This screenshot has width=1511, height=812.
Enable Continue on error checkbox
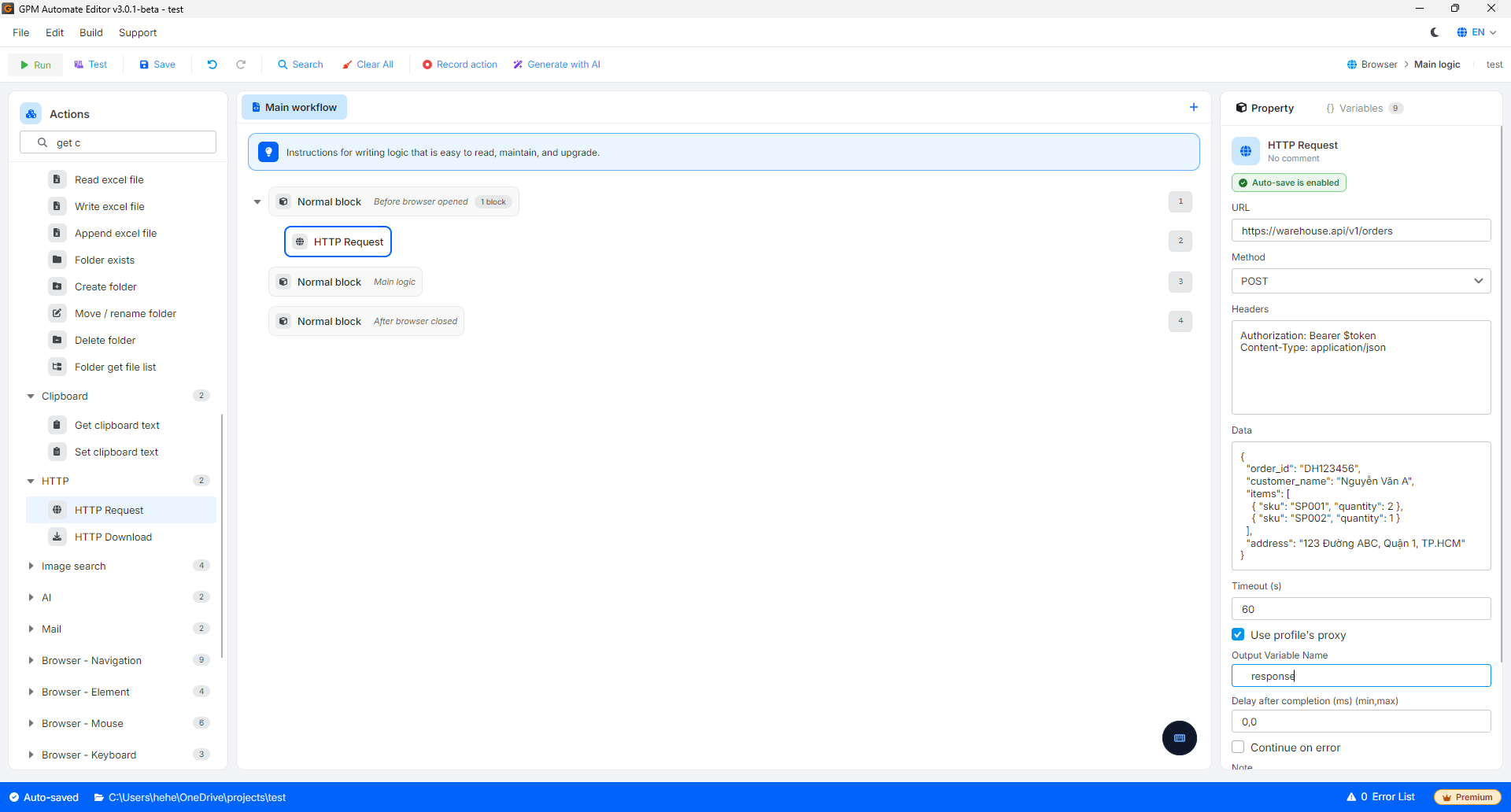pos(1238,747)
